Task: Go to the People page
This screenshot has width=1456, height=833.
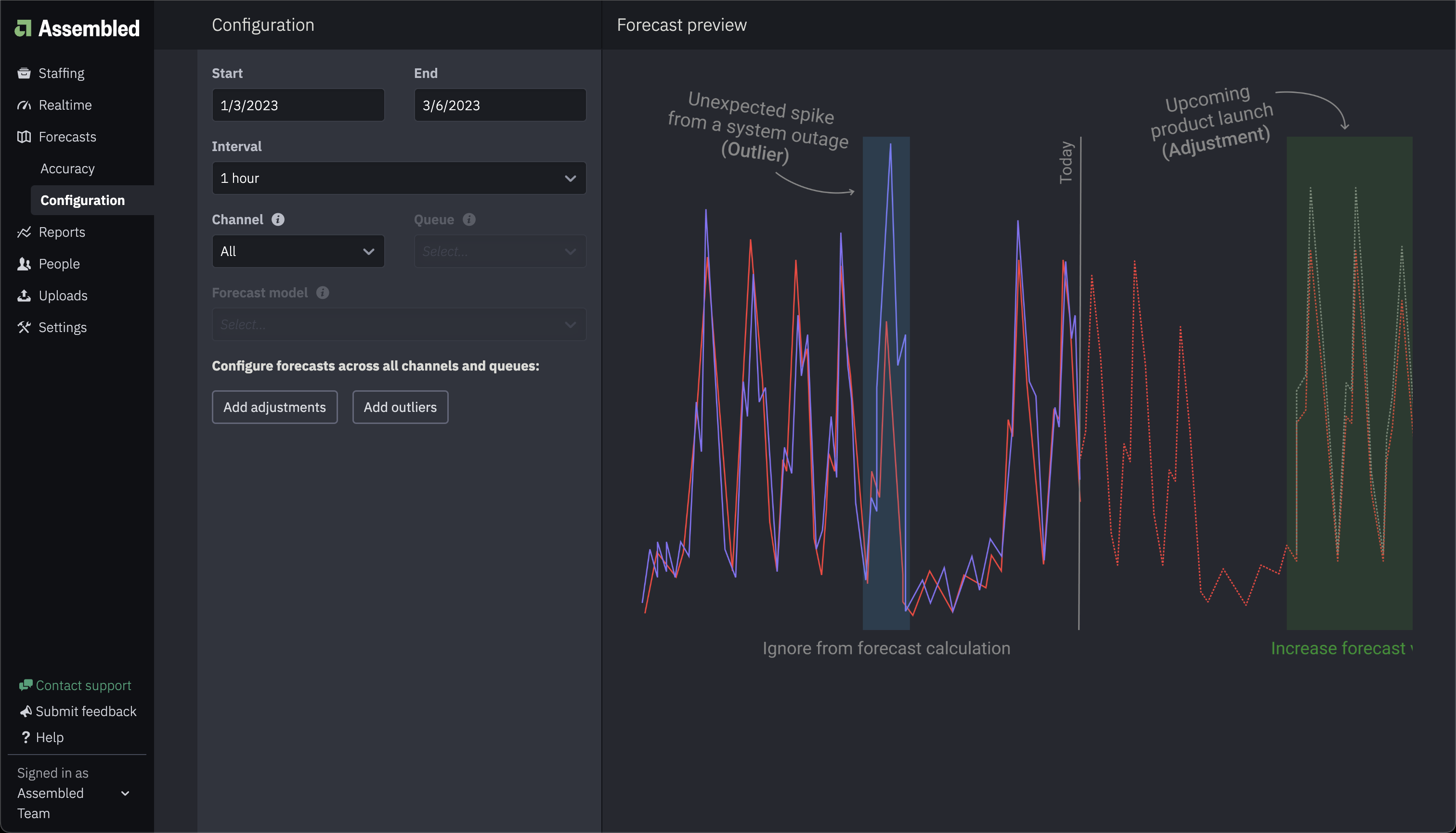Action: 60,264
